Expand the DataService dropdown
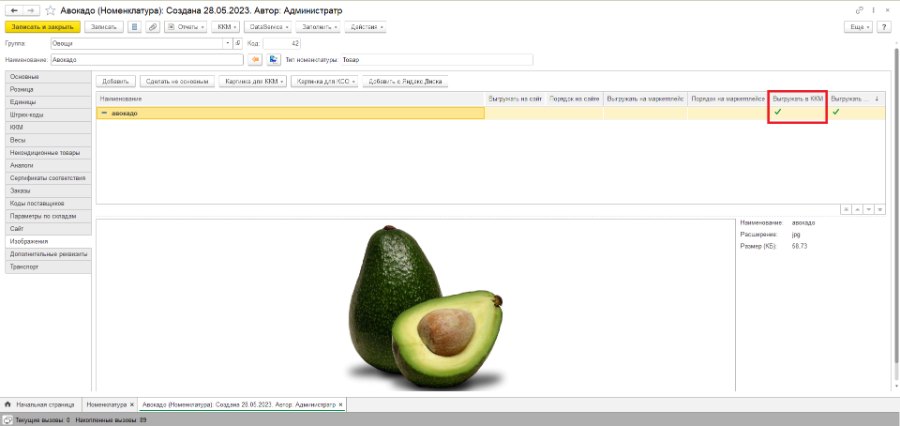Image resolution: width=900 pixels, height=426 pixels. [268, 27]
